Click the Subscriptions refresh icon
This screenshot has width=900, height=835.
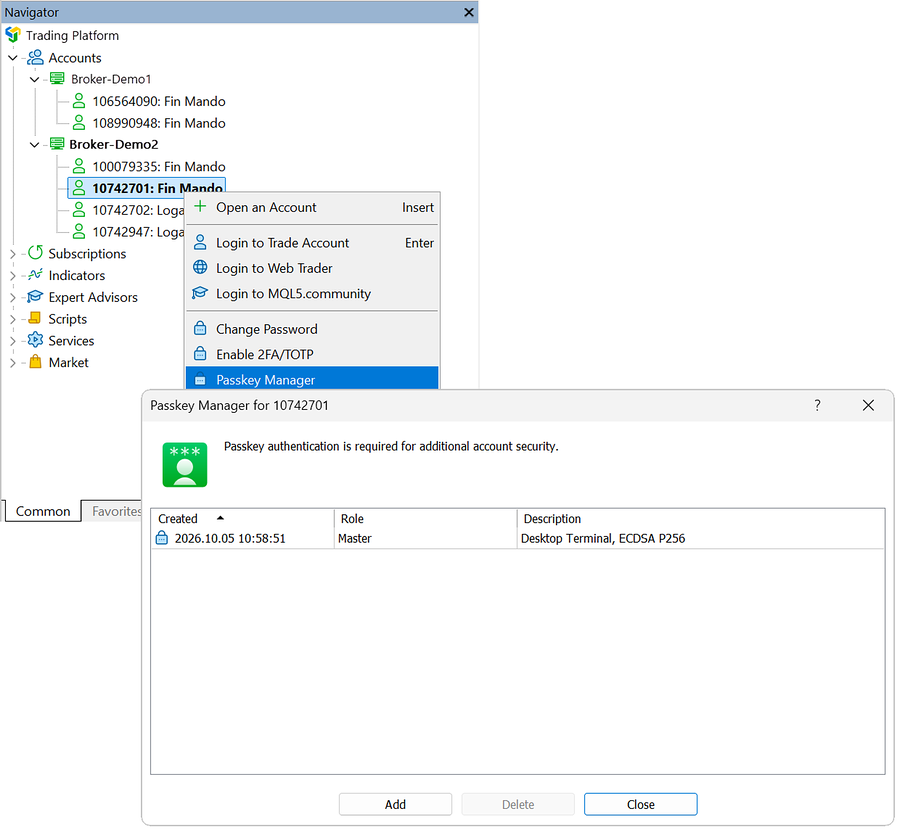tap(36, 253)
